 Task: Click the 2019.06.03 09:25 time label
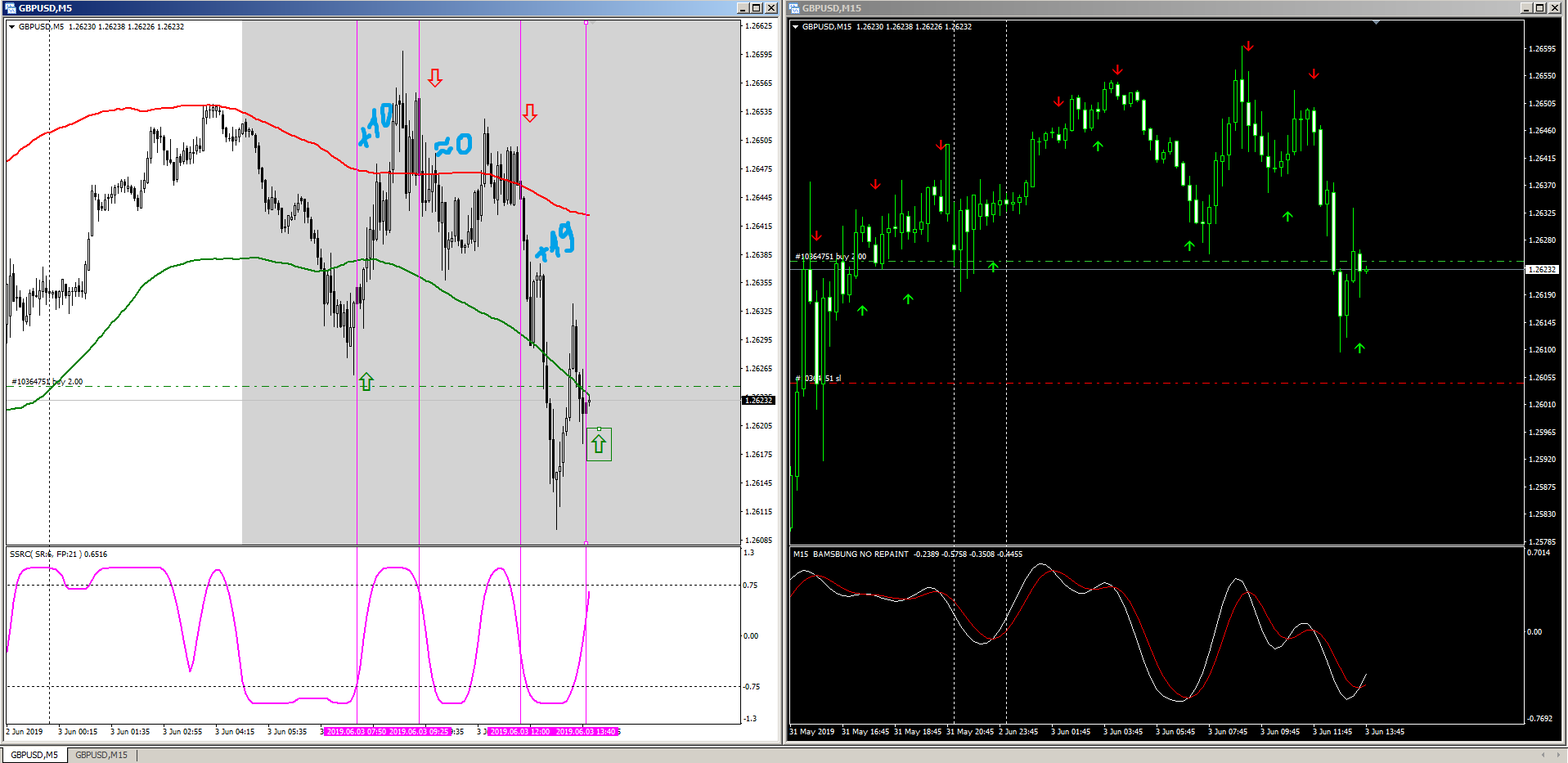pyautogui.click(x=419, y=732)
